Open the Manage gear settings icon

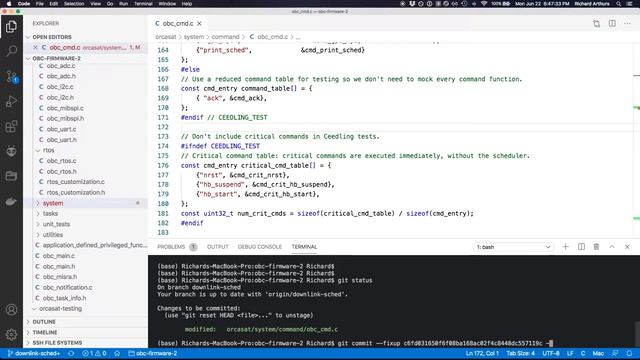click(11, 335)
